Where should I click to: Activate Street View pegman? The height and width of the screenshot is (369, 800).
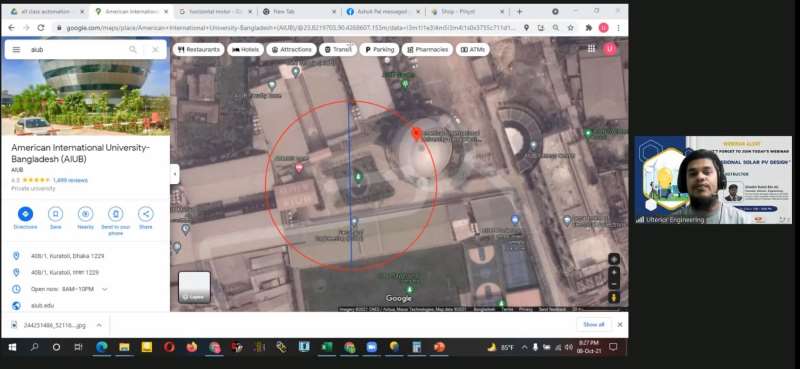[x=614, y=298]
